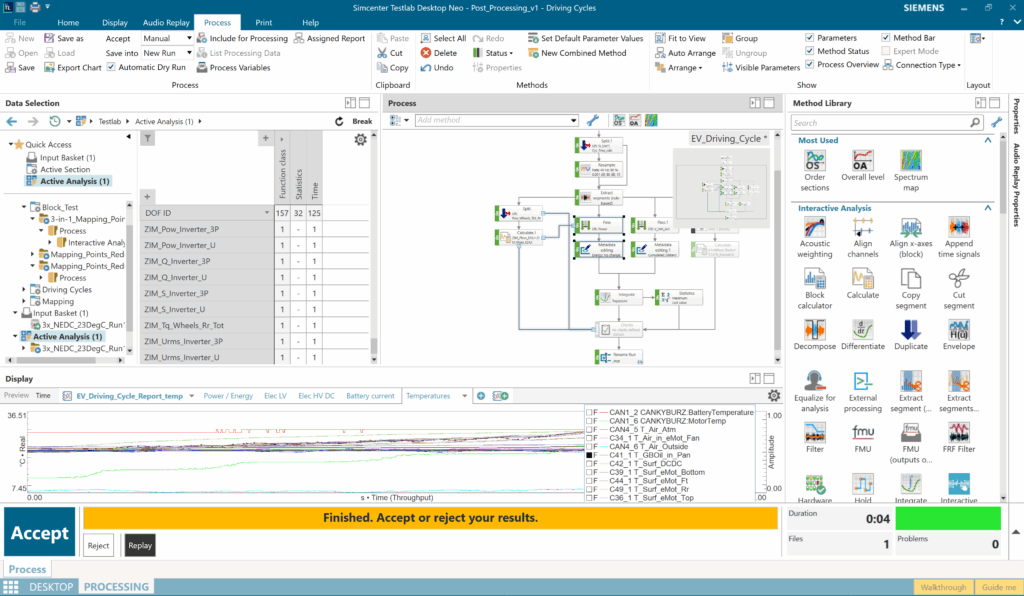Open the Elec HV DC display tab
The width and height of the screenshot is (1024, 596).
point(318,395)
